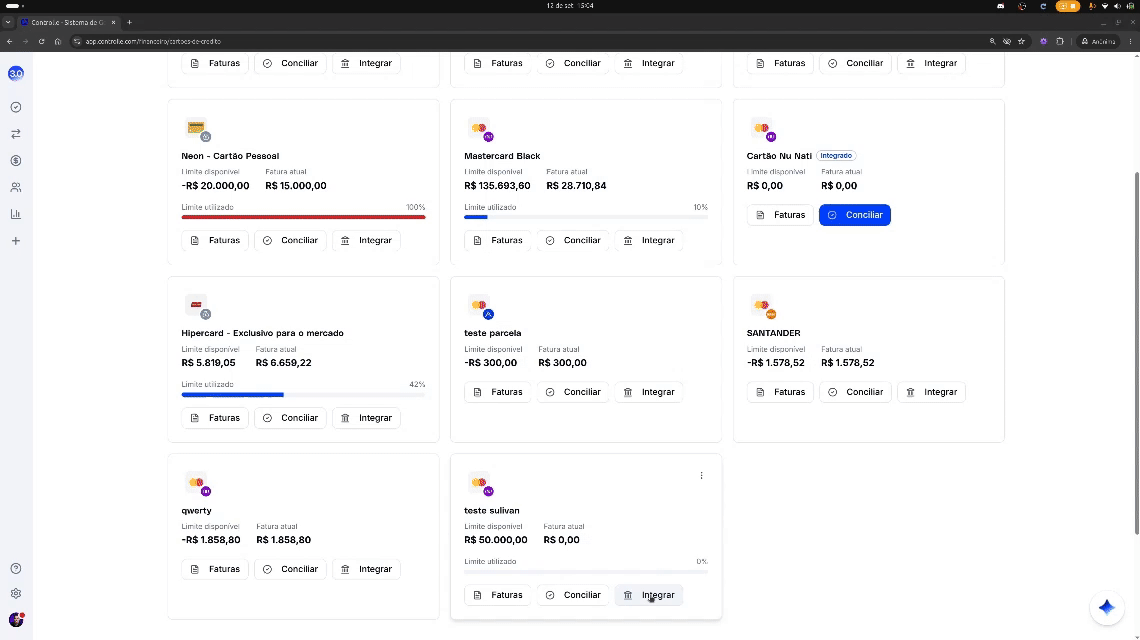Screen dimensions: 1140x640
Task: Click the 42% limit bar on Hipercard
Action: pyautogui.click(x=303, y=394)
